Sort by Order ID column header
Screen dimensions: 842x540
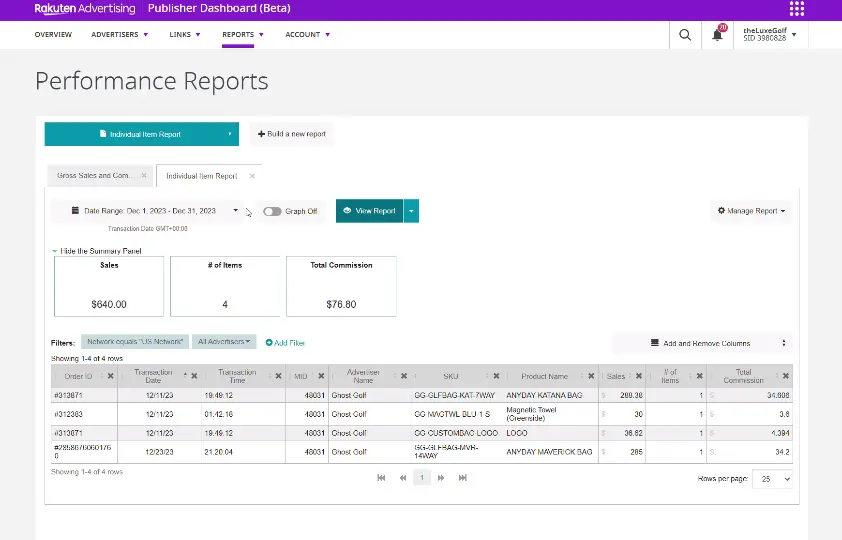tap(78, 376)
